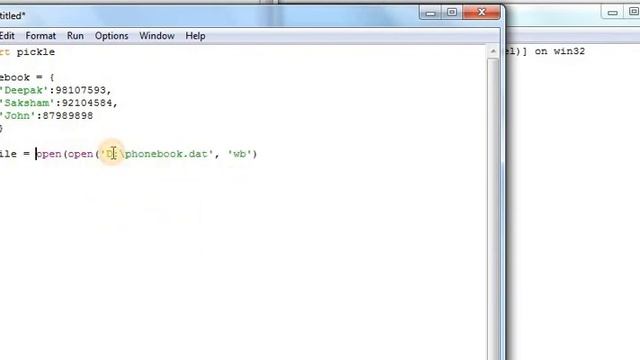Click the editor scrollbar up arrow

tap(493, 51)
